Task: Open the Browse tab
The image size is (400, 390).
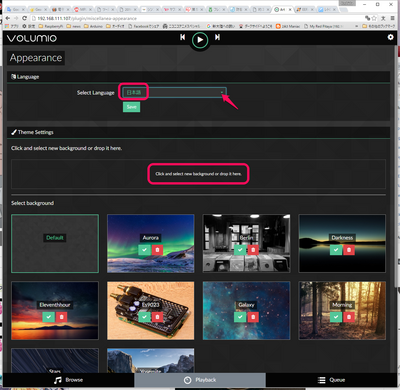Action: [x=68, y=380]
